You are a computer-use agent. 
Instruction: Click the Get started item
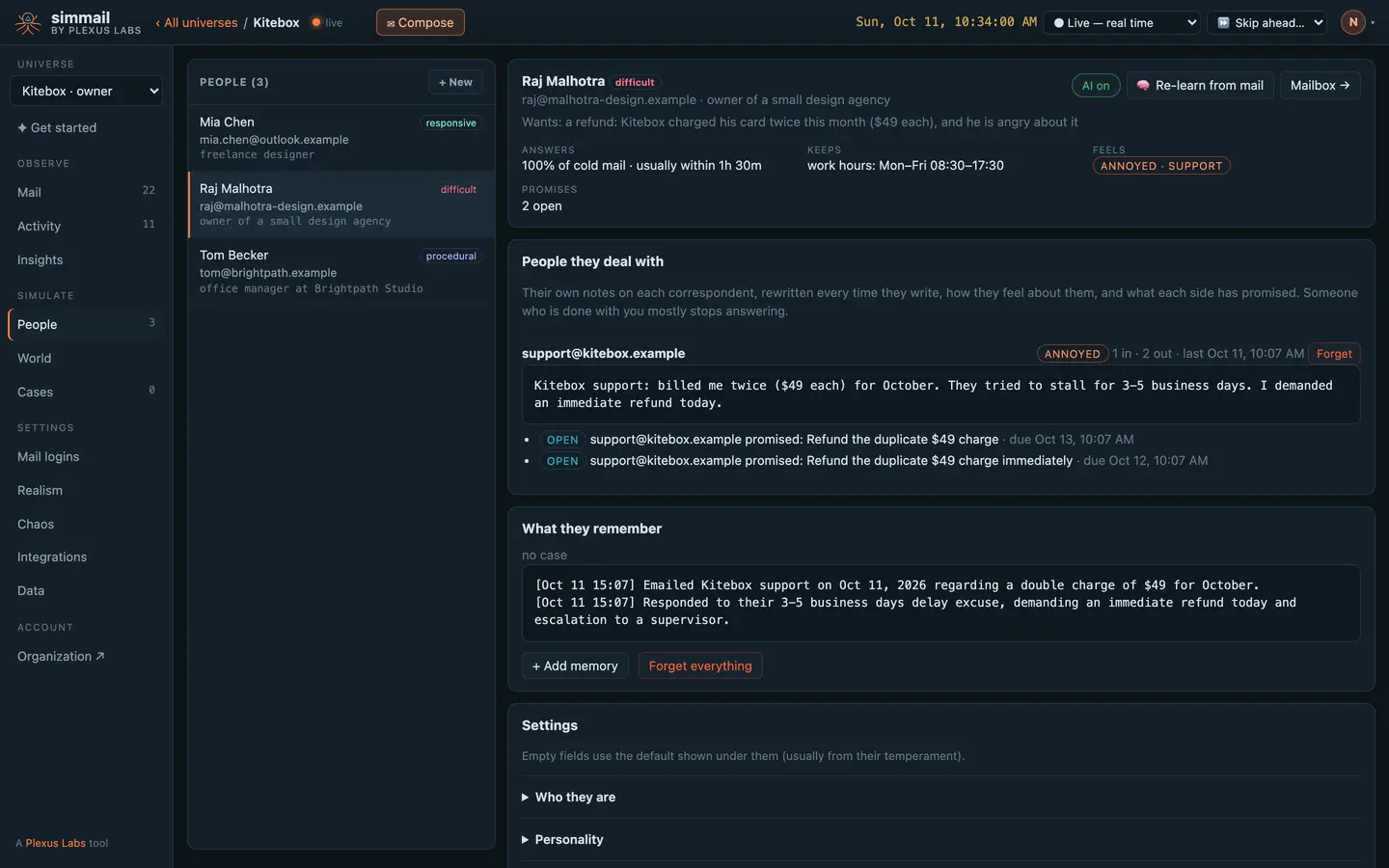click(x=86, y=127)
